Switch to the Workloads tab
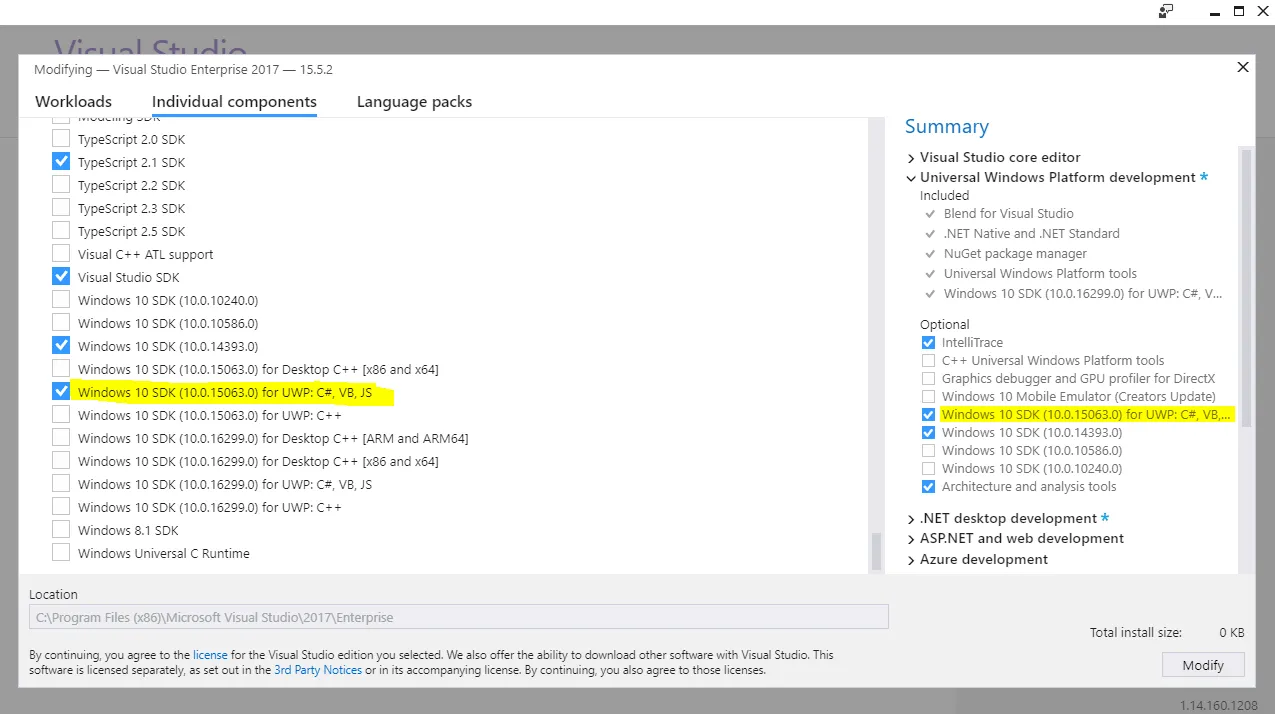Viewport: 1275px width, 714px height. 73,101
